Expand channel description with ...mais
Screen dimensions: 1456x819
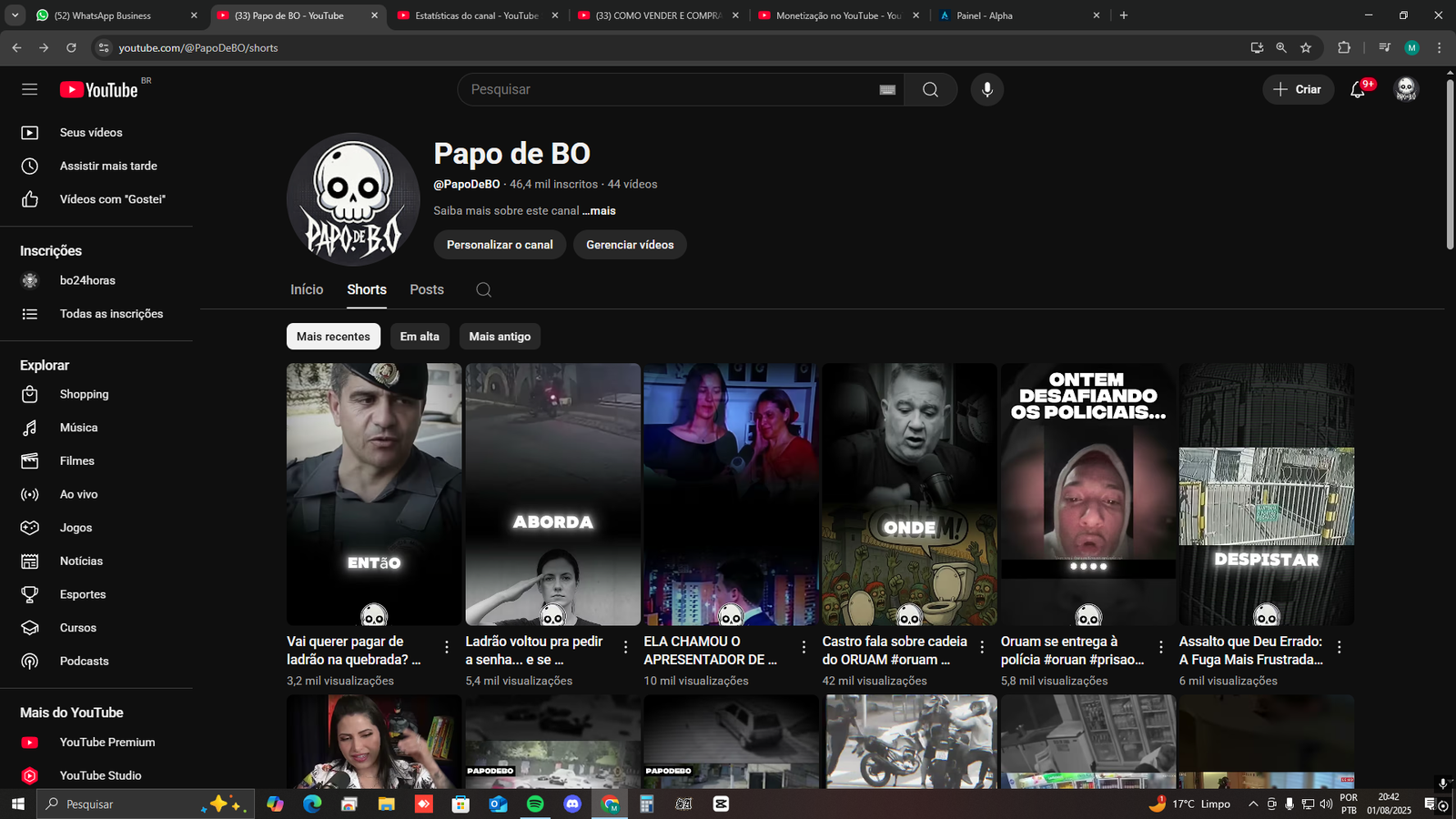coord(599,210)
